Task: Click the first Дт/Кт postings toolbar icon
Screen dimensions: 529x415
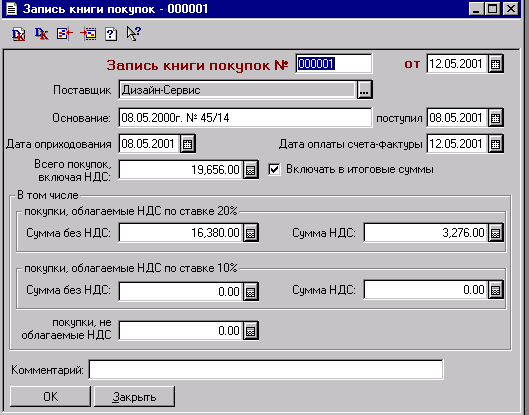Action: pos(19,34)
